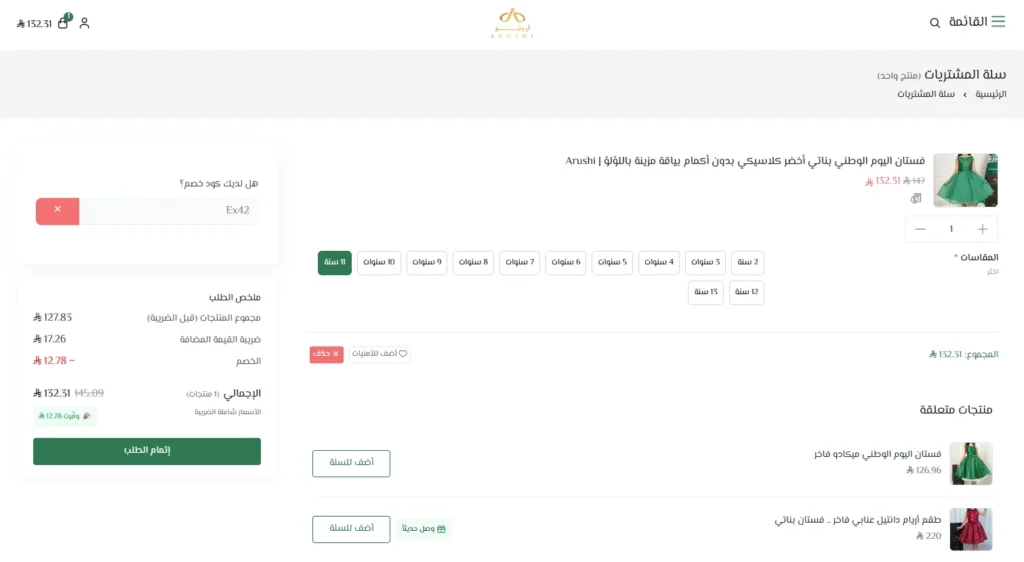Open related red dress thumbnail
This screenshot has width=1024, height=562.
click(x=970, y=529)
